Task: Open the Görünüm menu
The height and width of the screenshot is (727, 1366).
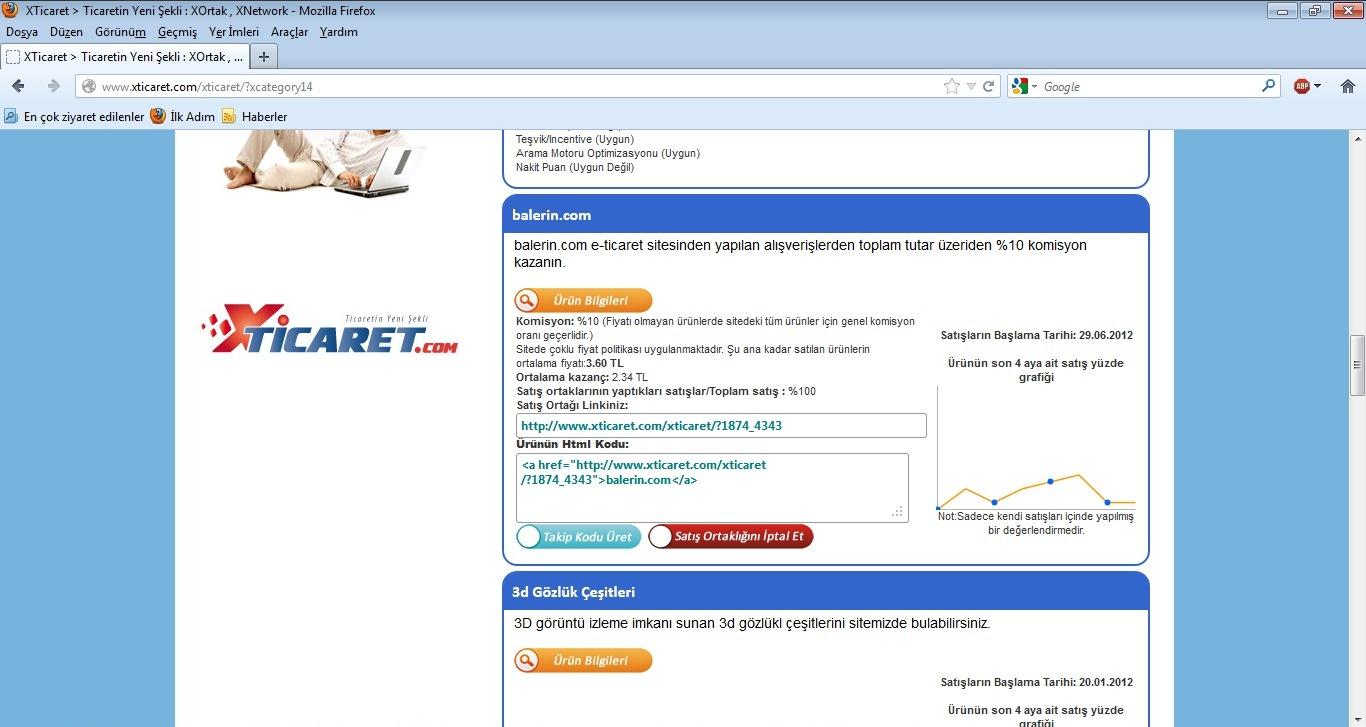Action: 120,32
